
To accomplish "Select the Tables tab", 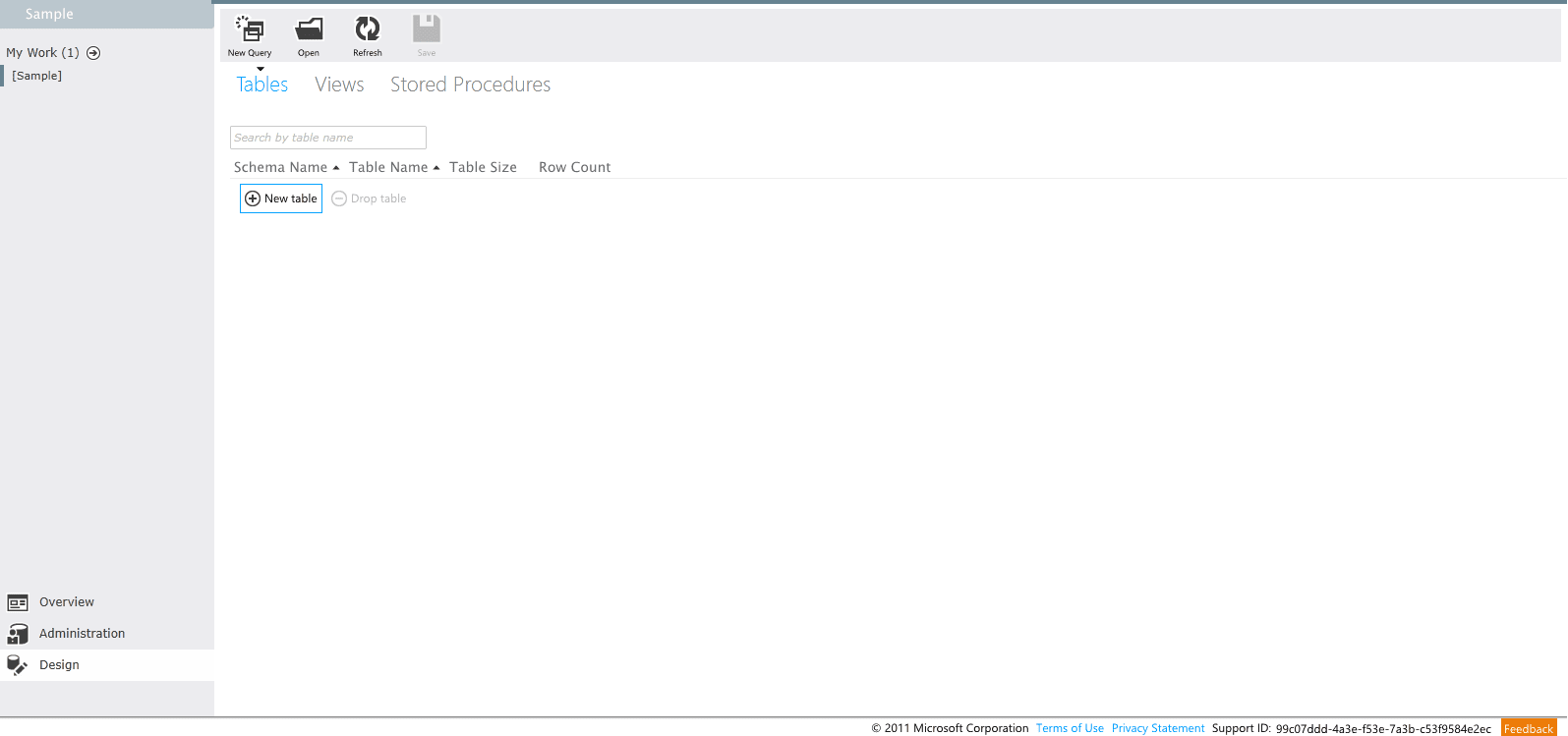I will pos(262,85).
